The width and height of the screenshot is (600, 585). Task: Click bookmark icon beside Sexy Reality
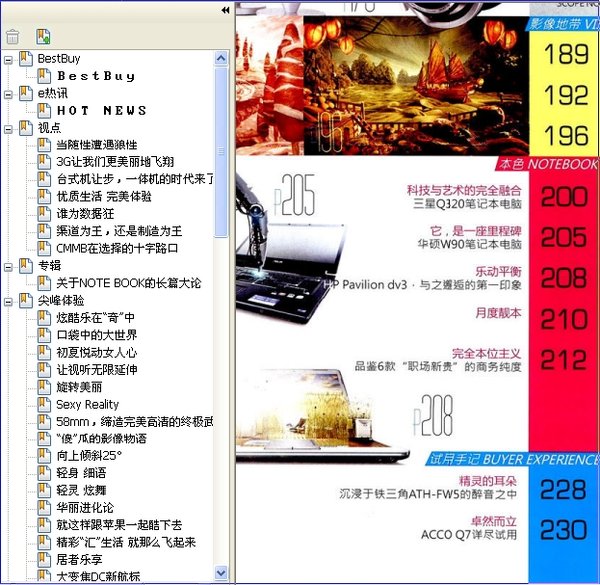tap(44, 404)
